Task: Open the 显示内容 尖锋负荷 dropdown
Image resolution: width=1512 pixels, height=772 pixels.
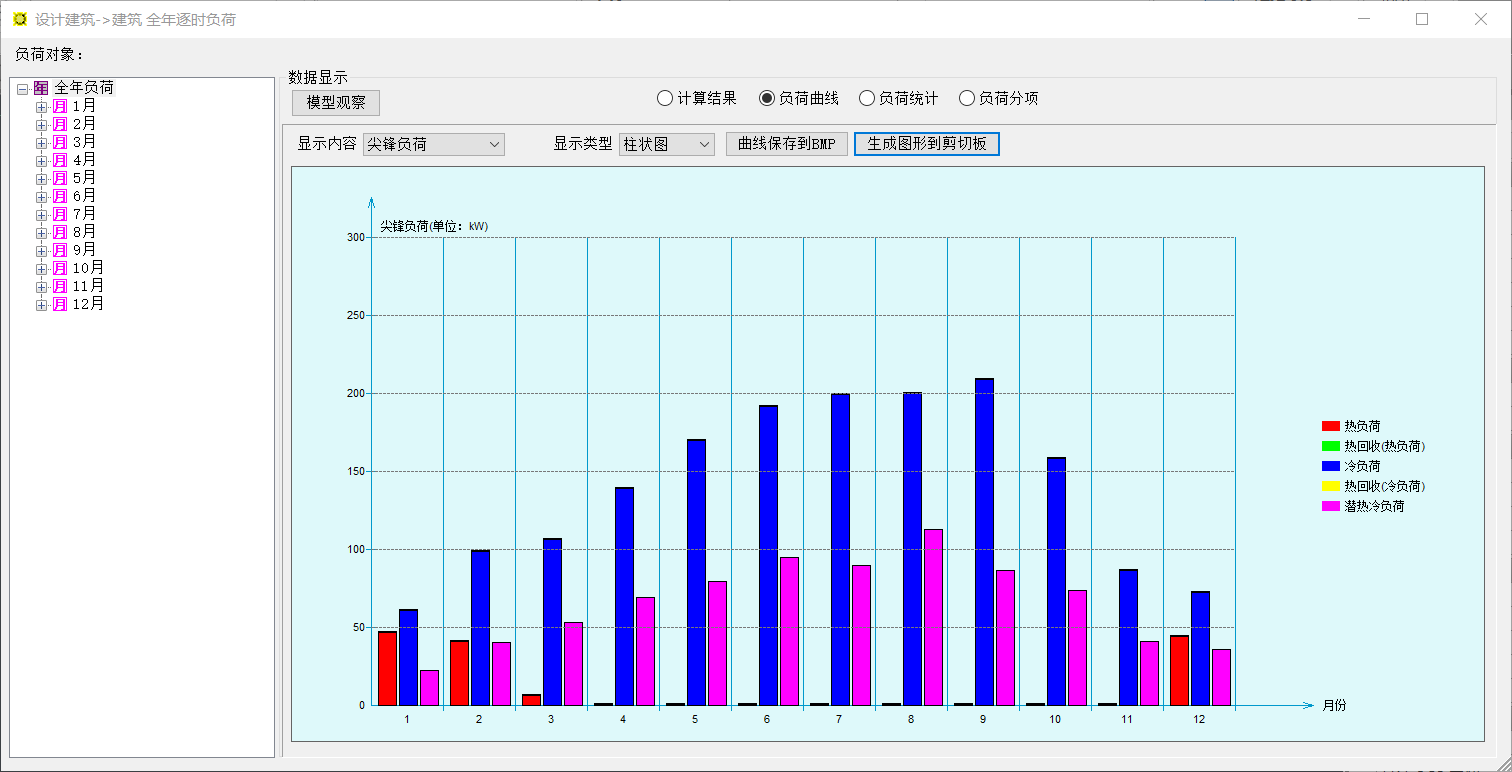Action: point(433,144)
